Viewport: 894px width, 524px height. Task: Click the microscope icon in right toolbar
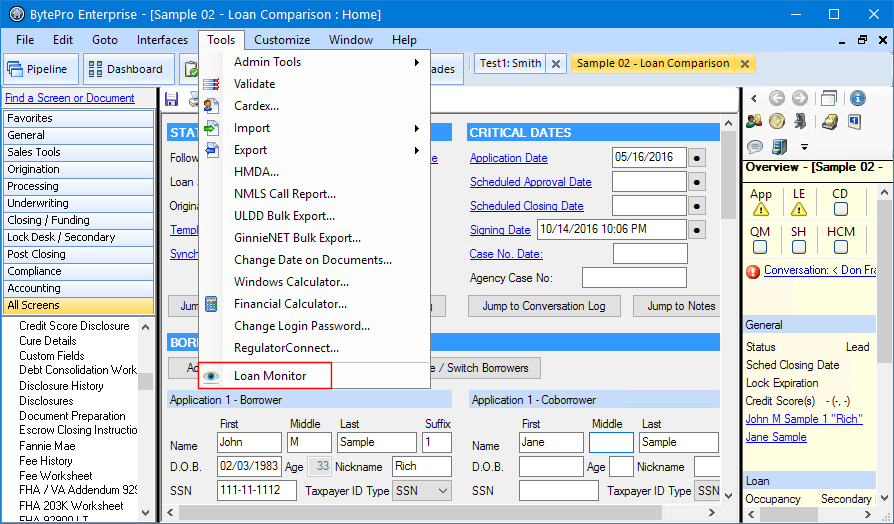[801, 121]
